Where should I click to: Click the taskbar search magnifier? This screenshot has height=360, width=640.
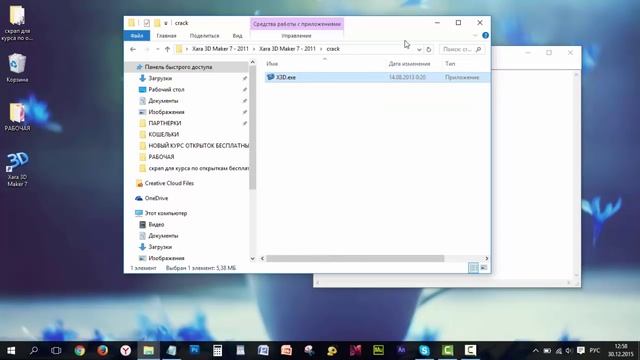tap(34, 350)
